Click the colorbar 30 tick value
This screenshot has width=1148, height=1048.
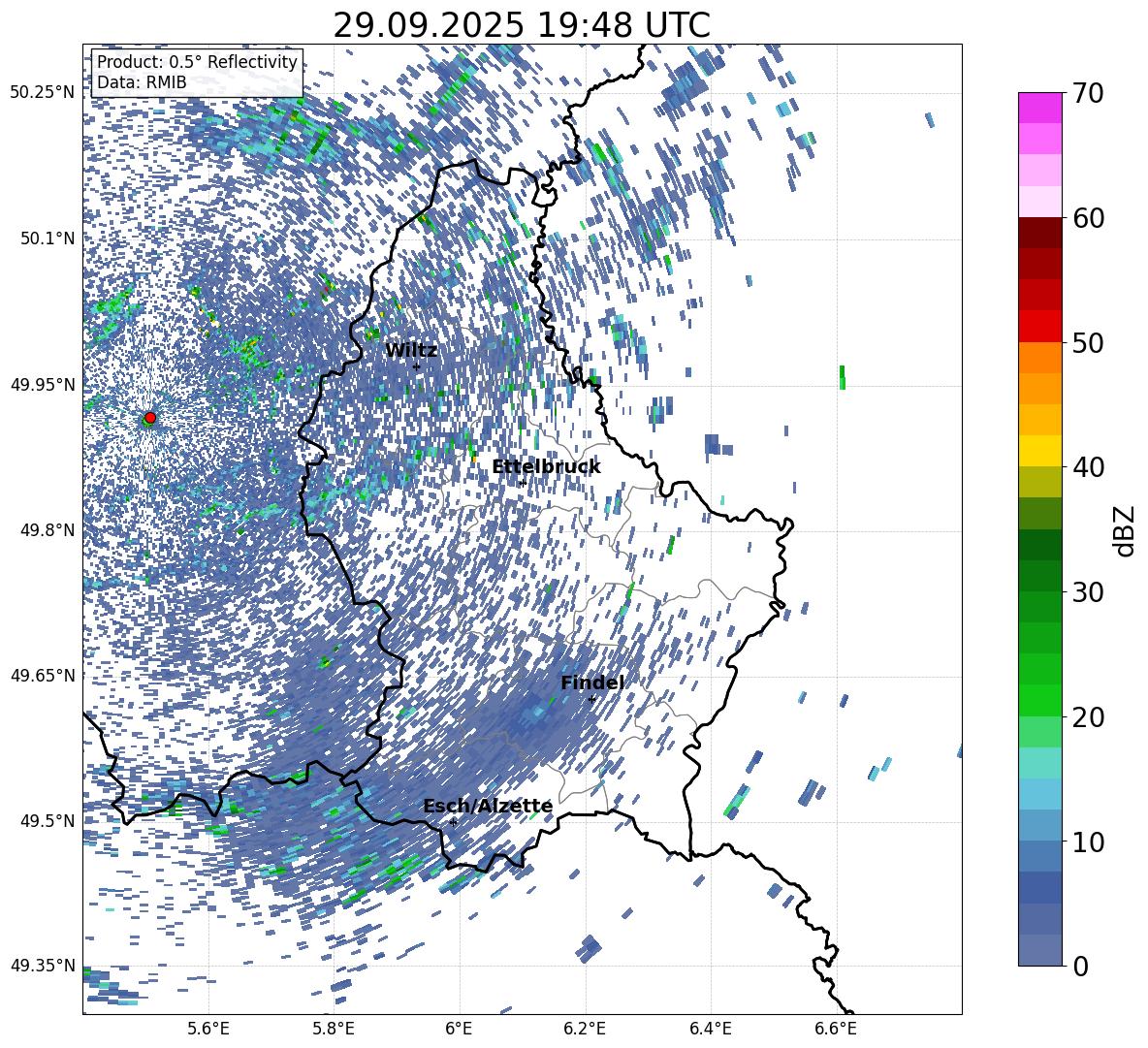(x=1088, y=591)
